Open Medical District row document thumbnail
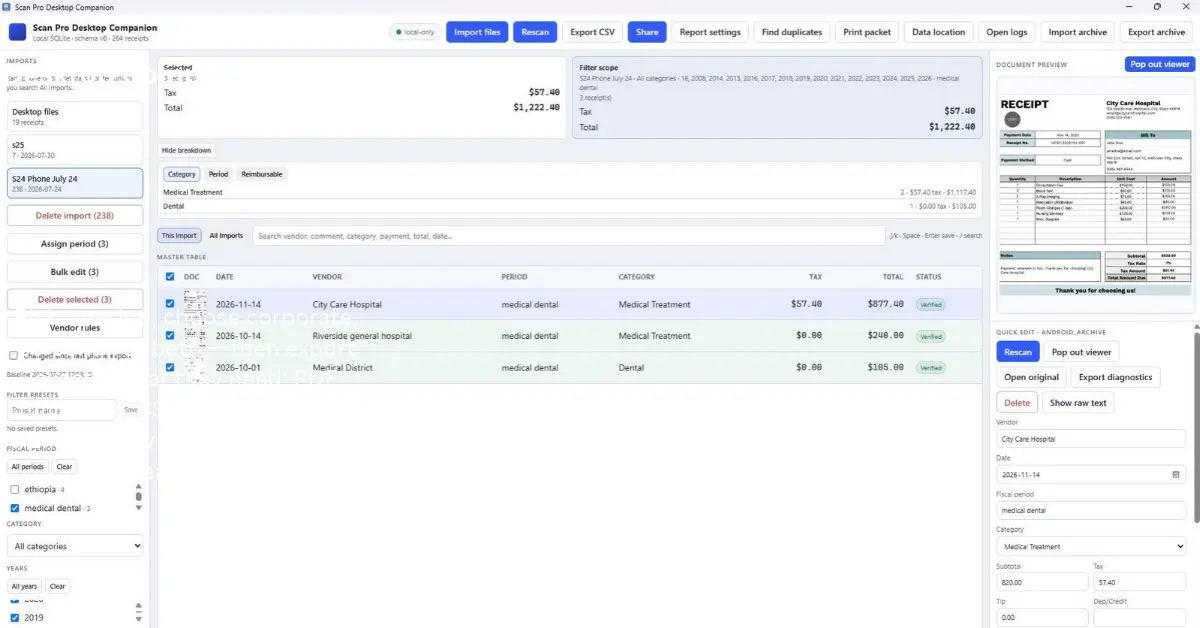The height and width of the screenshot is (628, 1200). (x=195, y=368)
